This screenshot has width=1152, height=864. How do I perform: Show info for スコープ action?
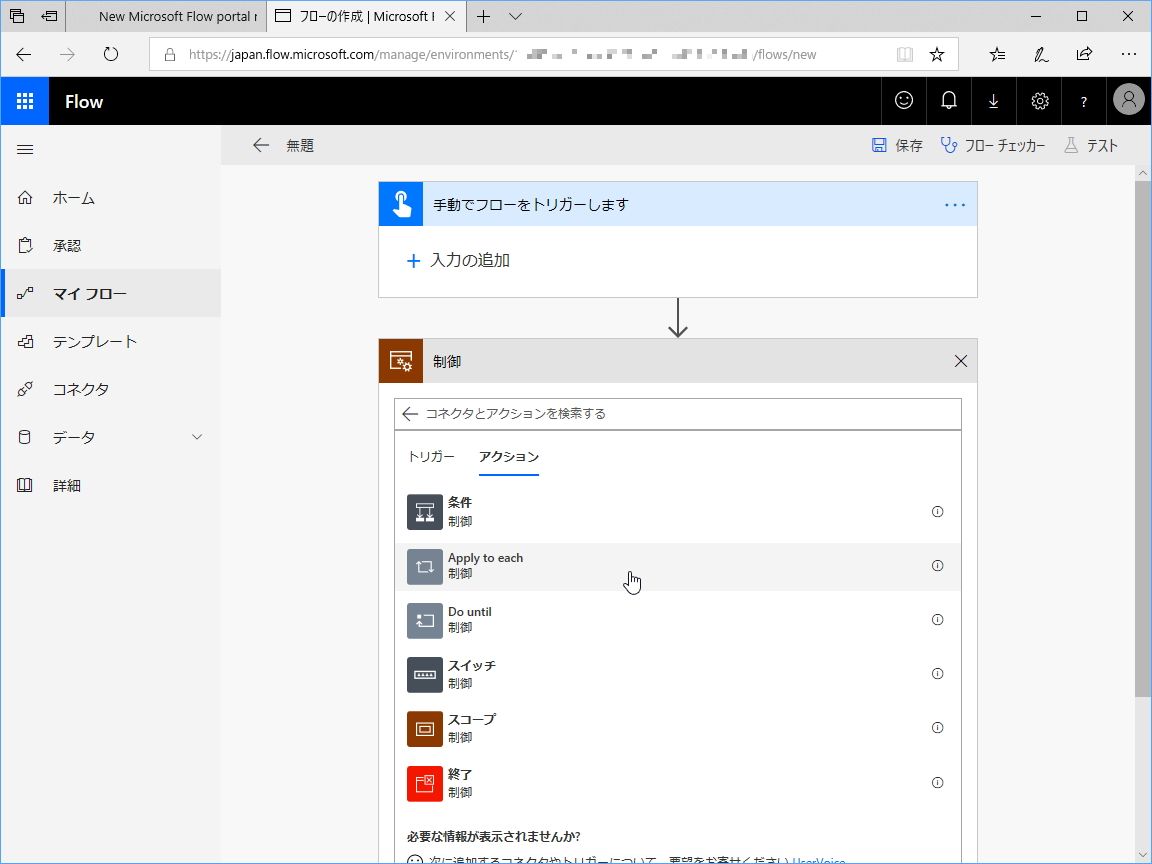937,727
